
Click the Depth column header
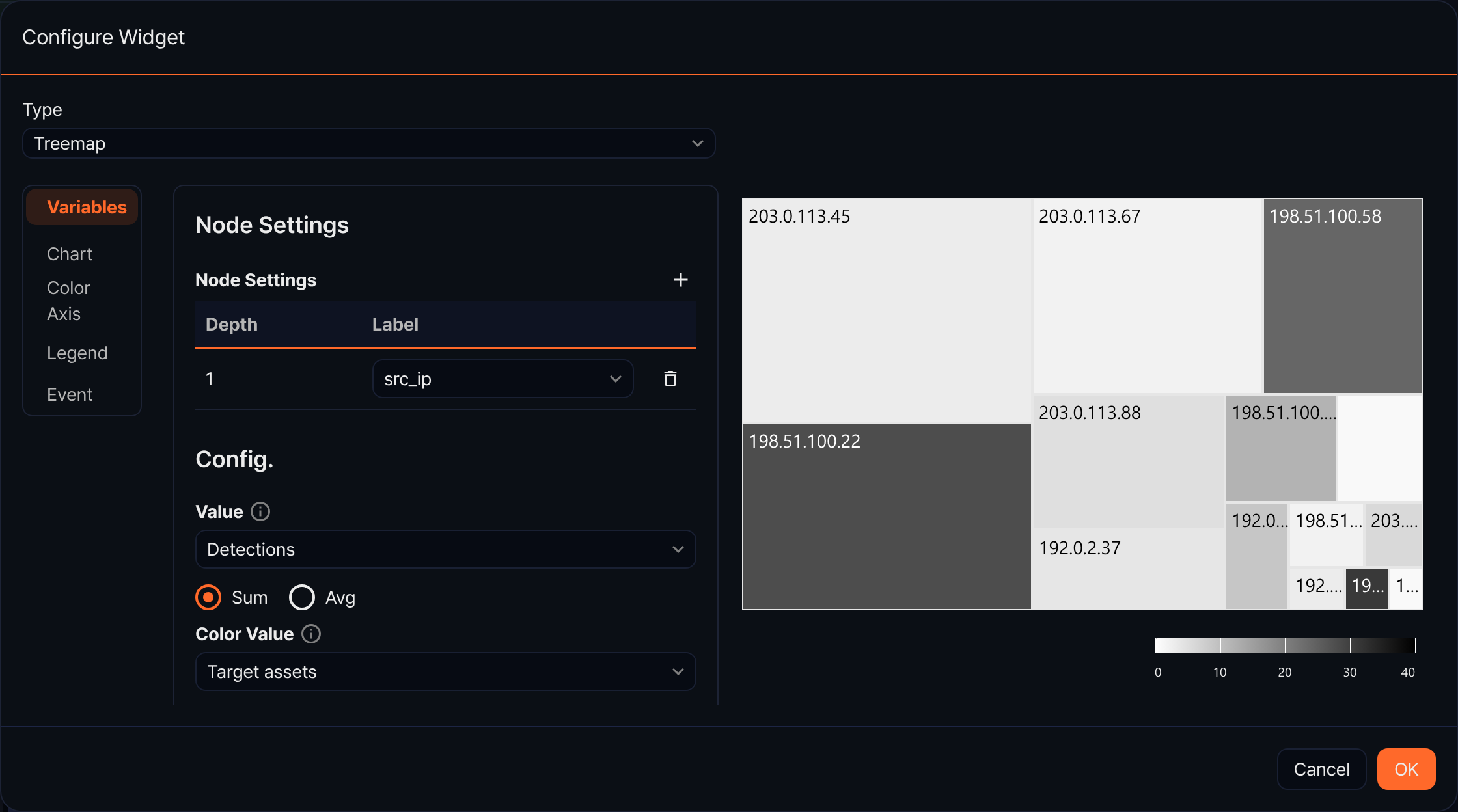point(232,324)
